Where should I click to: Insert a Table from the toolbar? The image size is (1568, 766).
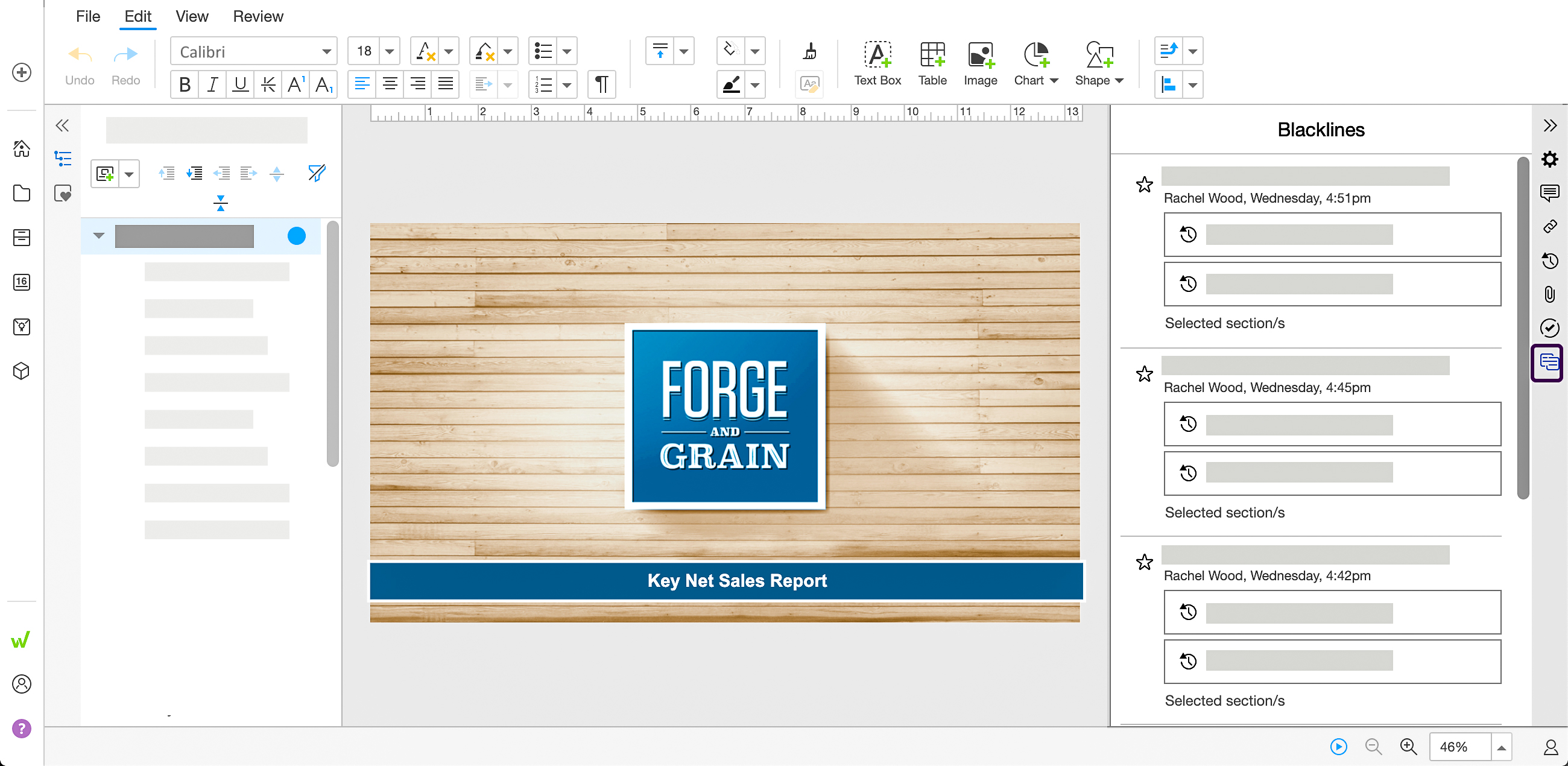coord(932,63)
